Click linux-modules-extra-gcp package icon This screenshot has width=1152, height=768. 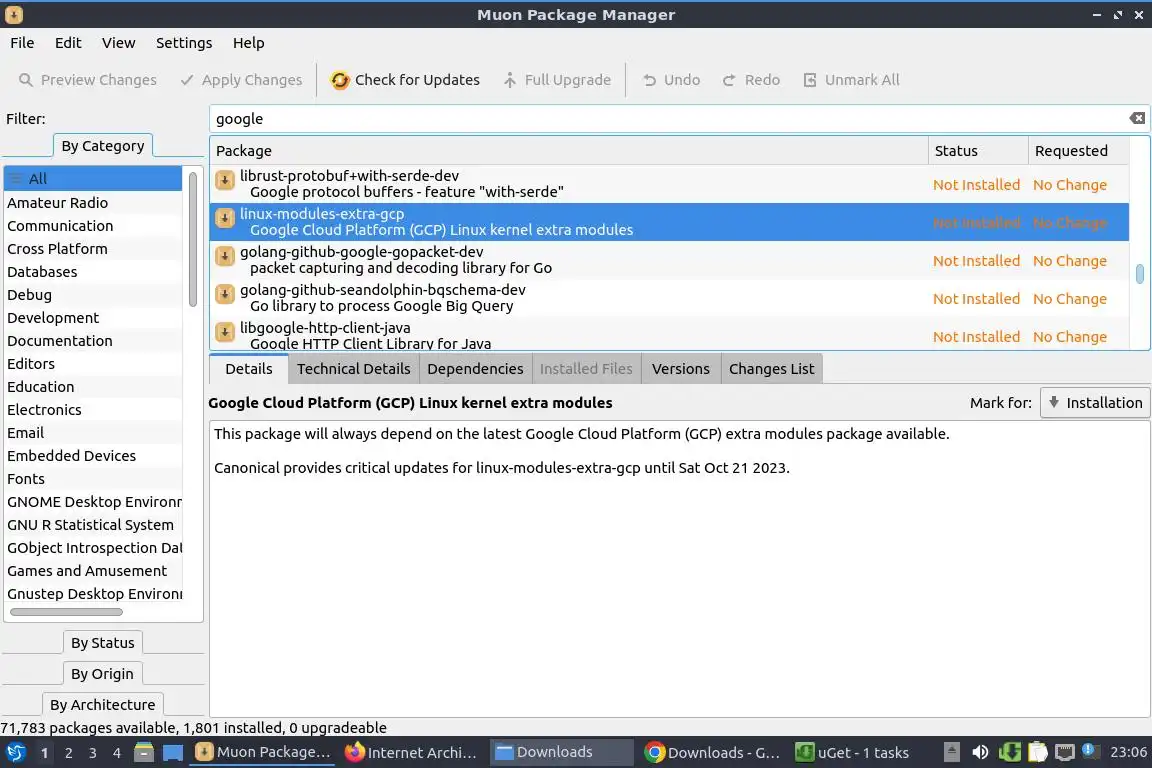(225, 218)
